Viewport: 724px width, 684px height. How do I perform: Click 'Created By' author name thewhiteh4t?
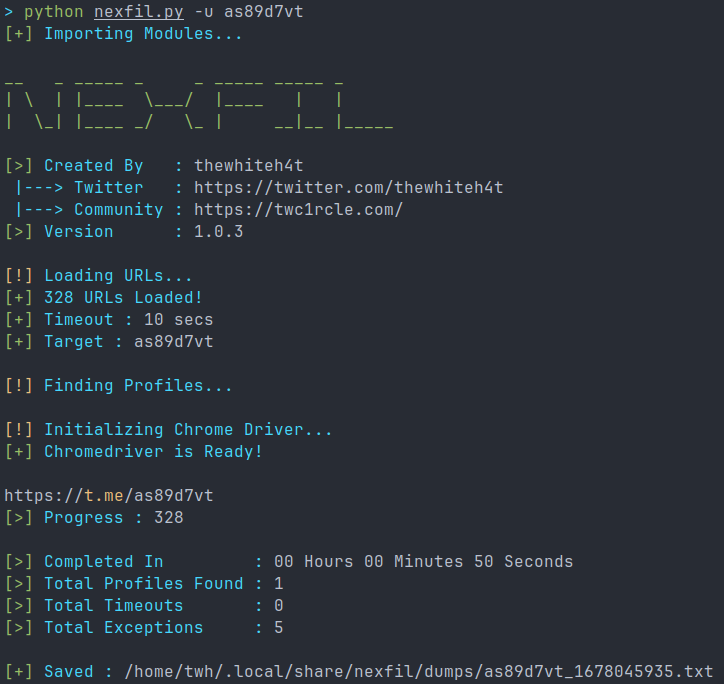[248, 165]
